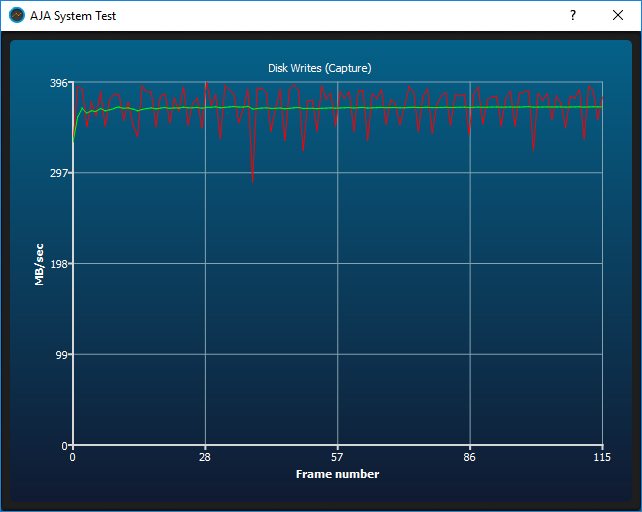Image resolution: width=642 pixels, height=512 pixels.
Task: Click grid intersection of 198 and frame 57
Action: [x=337, y=264]
